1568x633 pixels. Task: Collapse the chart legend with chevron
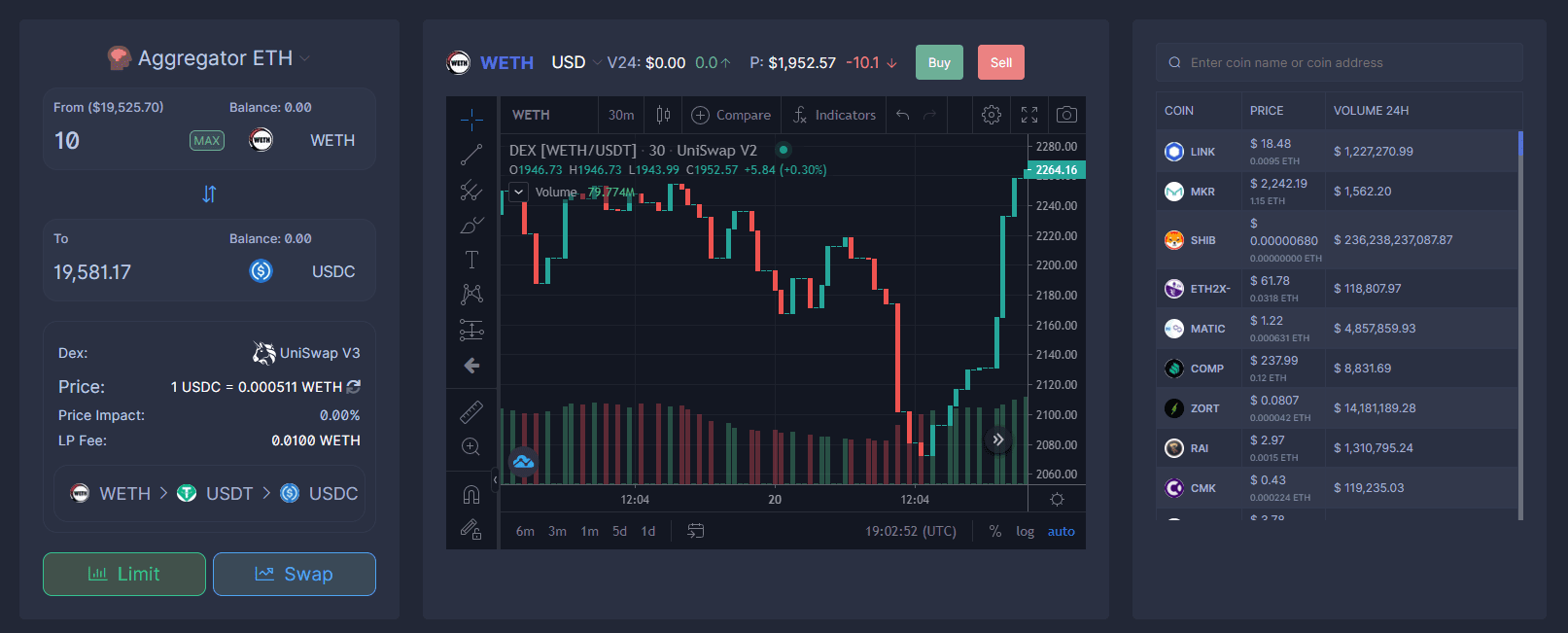[x=518, y=192]
